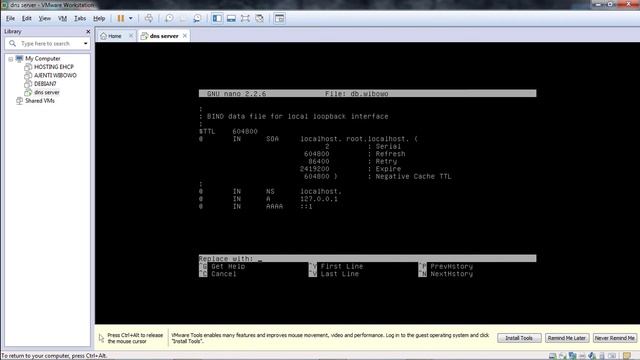The width and height of the screenshot is (640, 360).
Task: Select the AJENTI WIBOWO virtual machine
Action: pos(55,76)
